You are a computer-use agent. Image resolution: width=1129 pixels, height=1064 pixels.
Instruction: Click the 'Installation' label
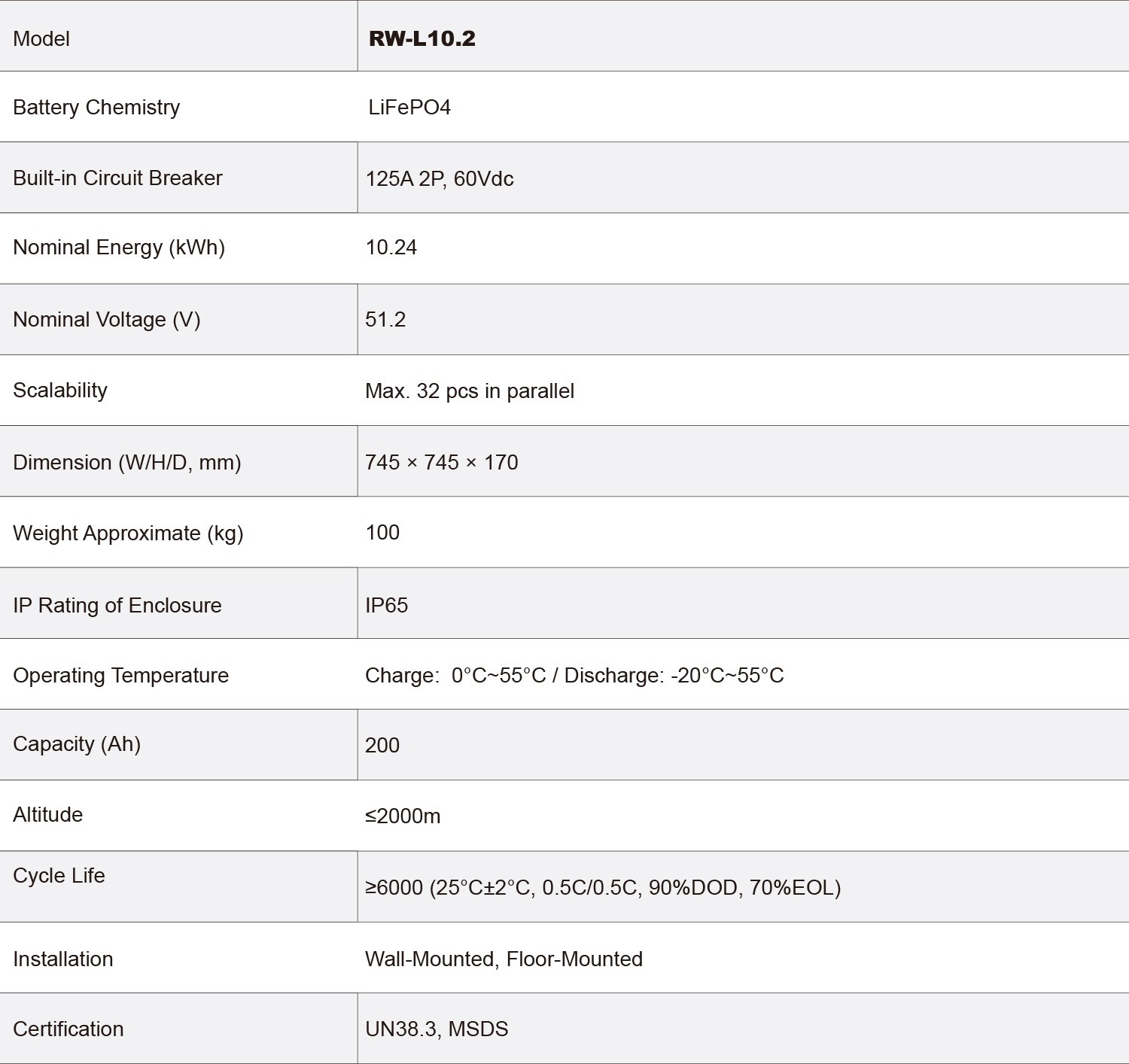coord(63,959)
